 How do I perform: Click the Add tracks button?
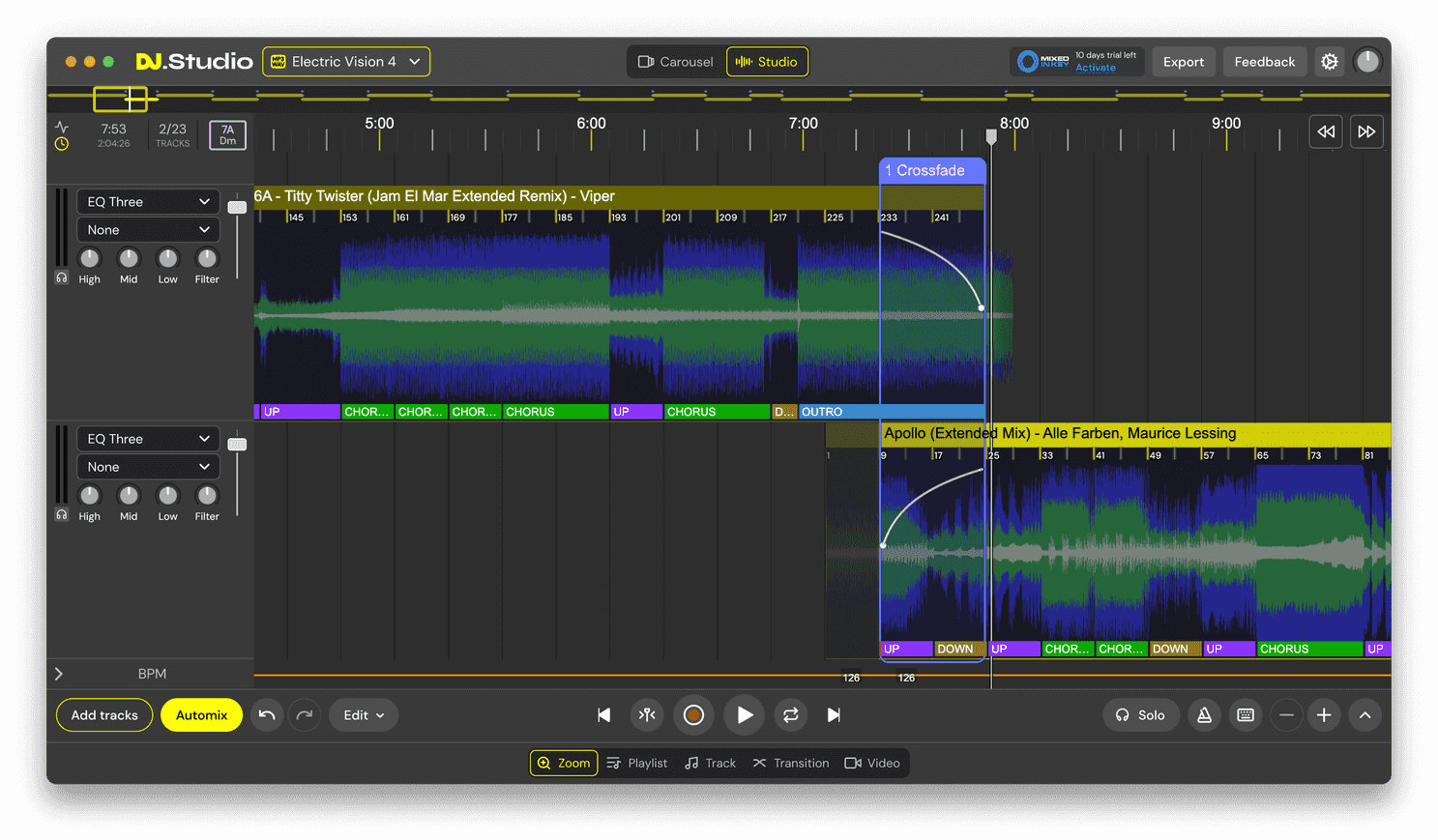(103, 715)
